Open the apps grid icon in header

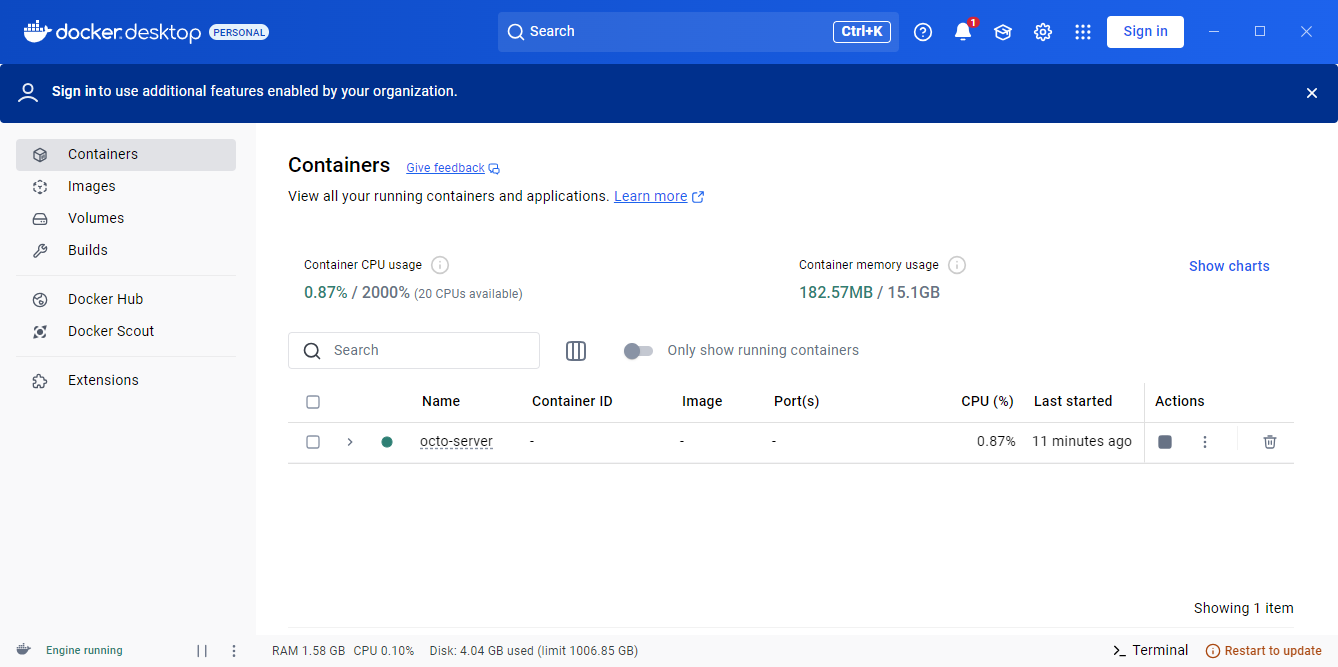pyautogui.click(x=1083, y=32)
